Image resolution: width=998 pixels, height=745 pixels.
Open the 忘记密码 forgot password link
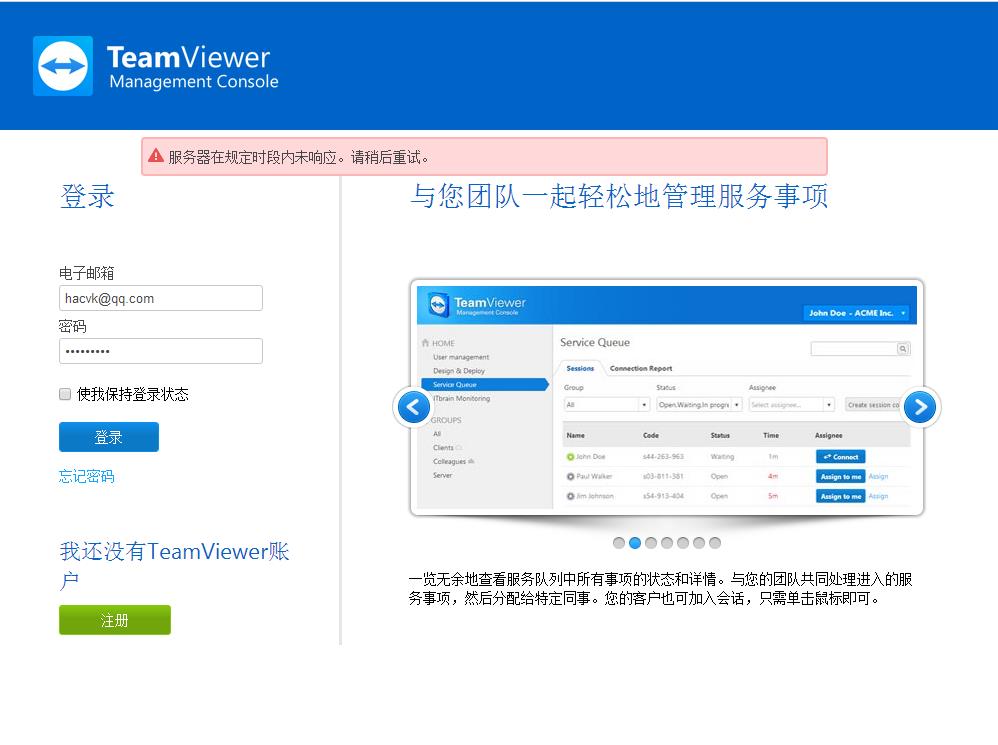coord(87,477)
